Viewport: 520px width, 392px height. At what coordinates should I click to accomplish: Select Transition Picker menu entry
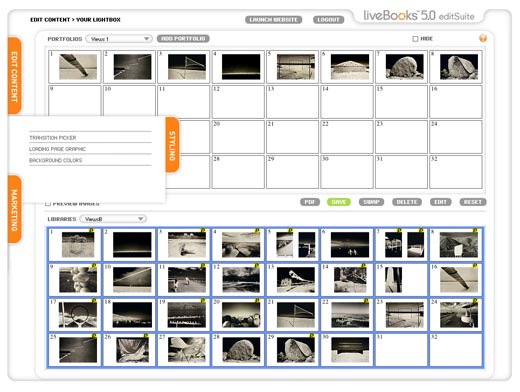[x=53, y=138]
